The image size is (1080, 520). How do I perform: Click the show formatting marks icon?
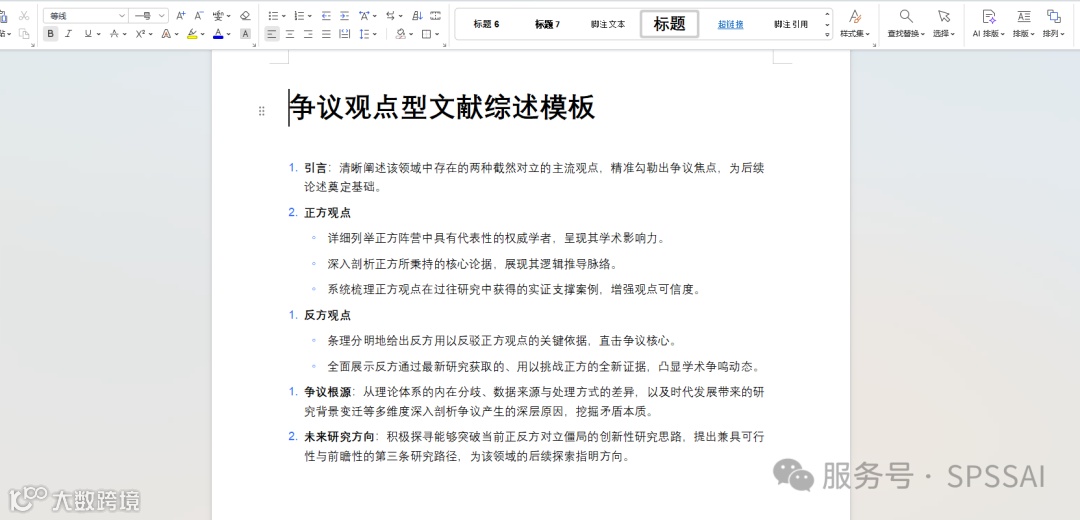click(x=435, y=15)
